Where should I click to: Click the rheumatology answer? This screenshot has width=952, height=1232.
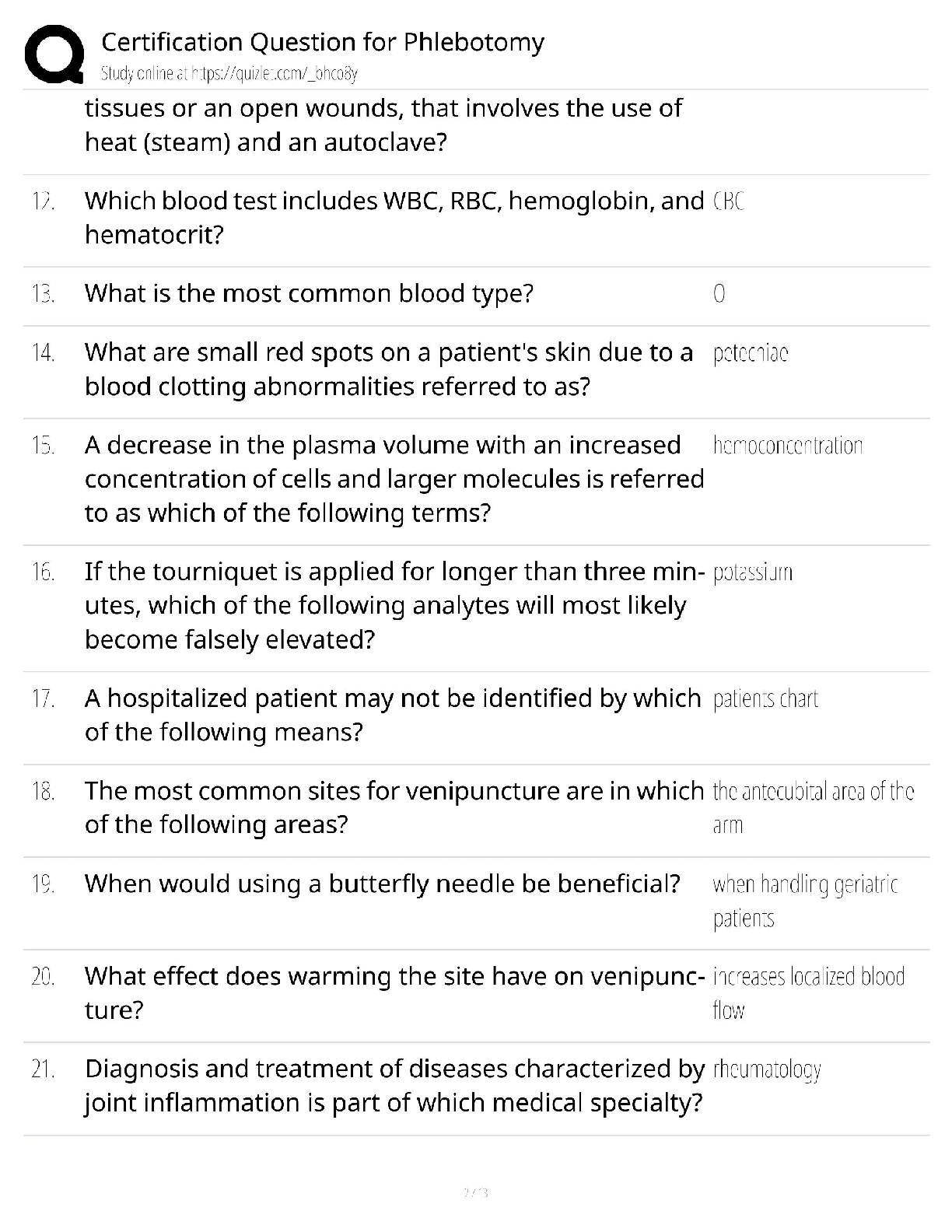click(x=767, y=1070)
